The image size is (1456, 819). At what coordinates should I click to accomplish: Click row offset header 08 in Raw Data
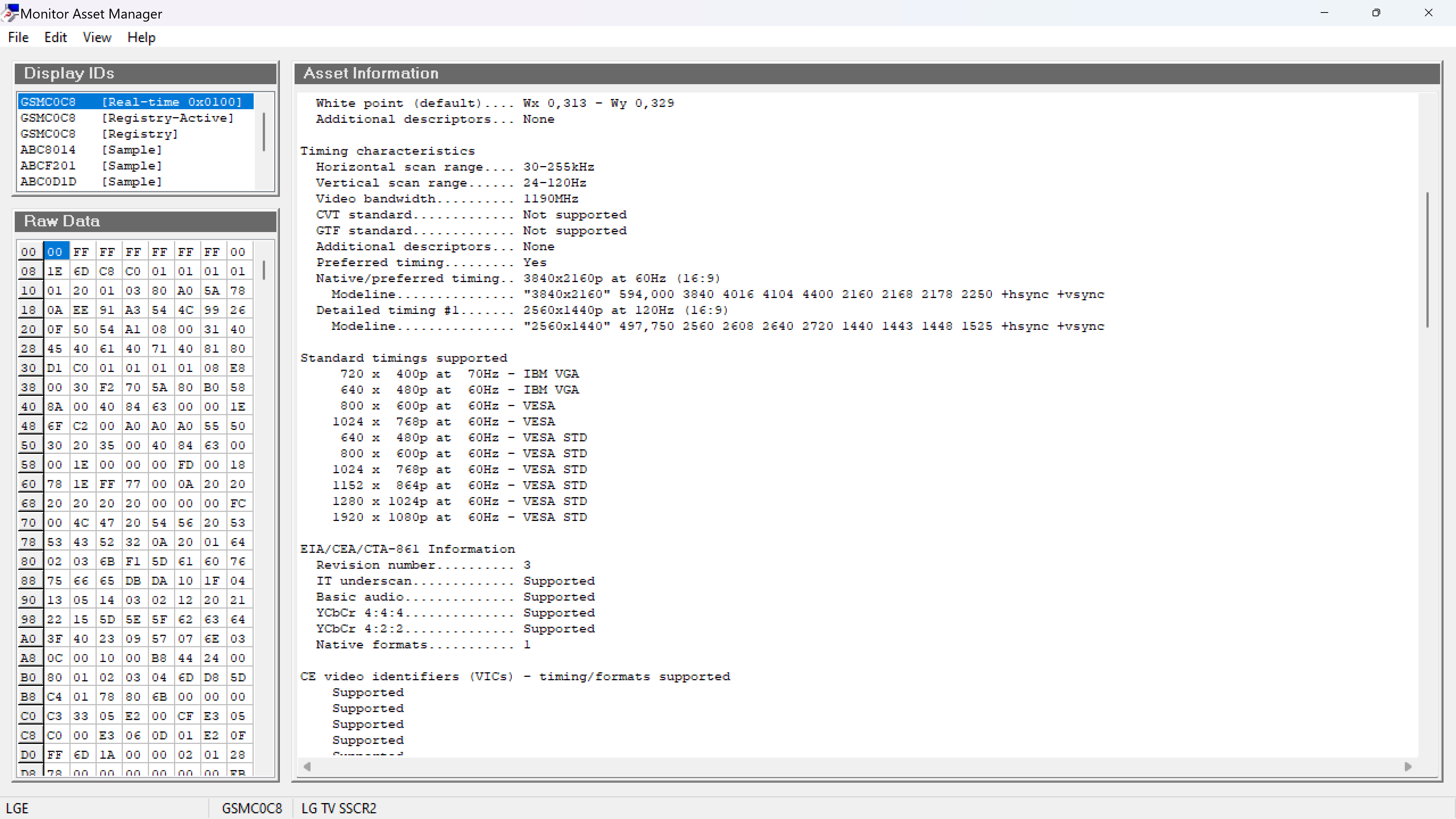[28, 271]
